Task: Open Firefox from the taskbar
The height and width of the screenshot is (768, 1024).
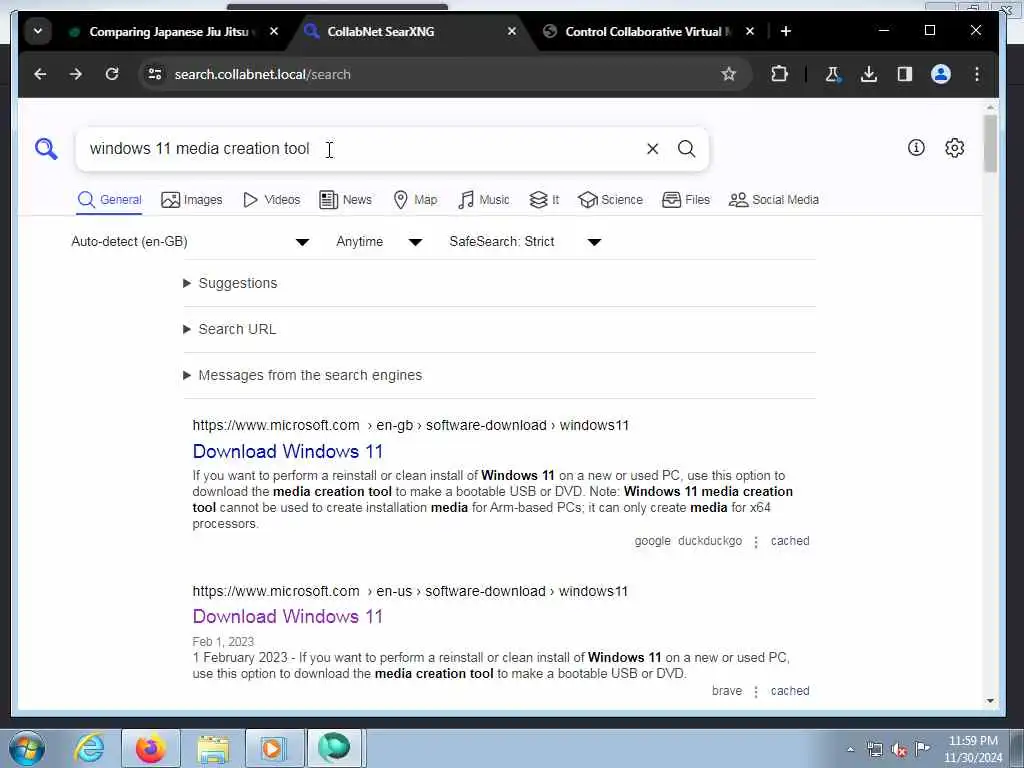Action: (150, 748)
